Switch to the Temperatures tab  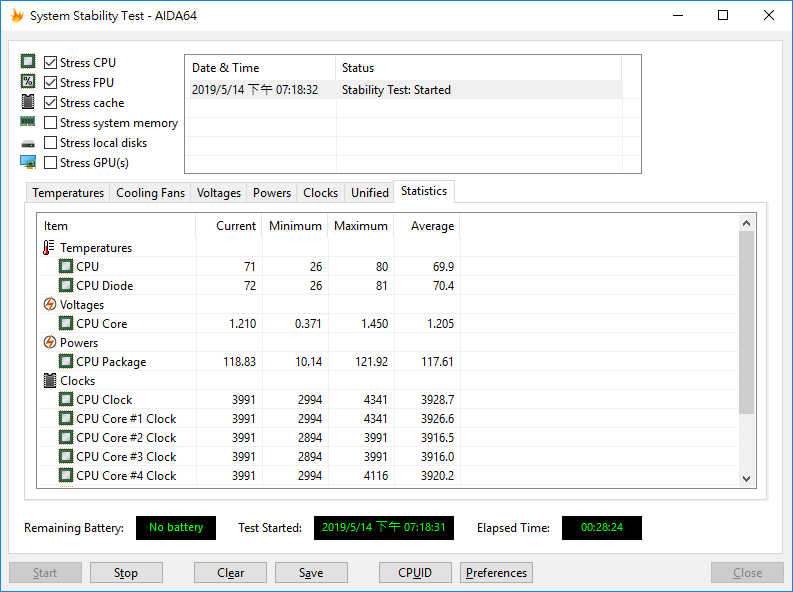tap(68, 193)
